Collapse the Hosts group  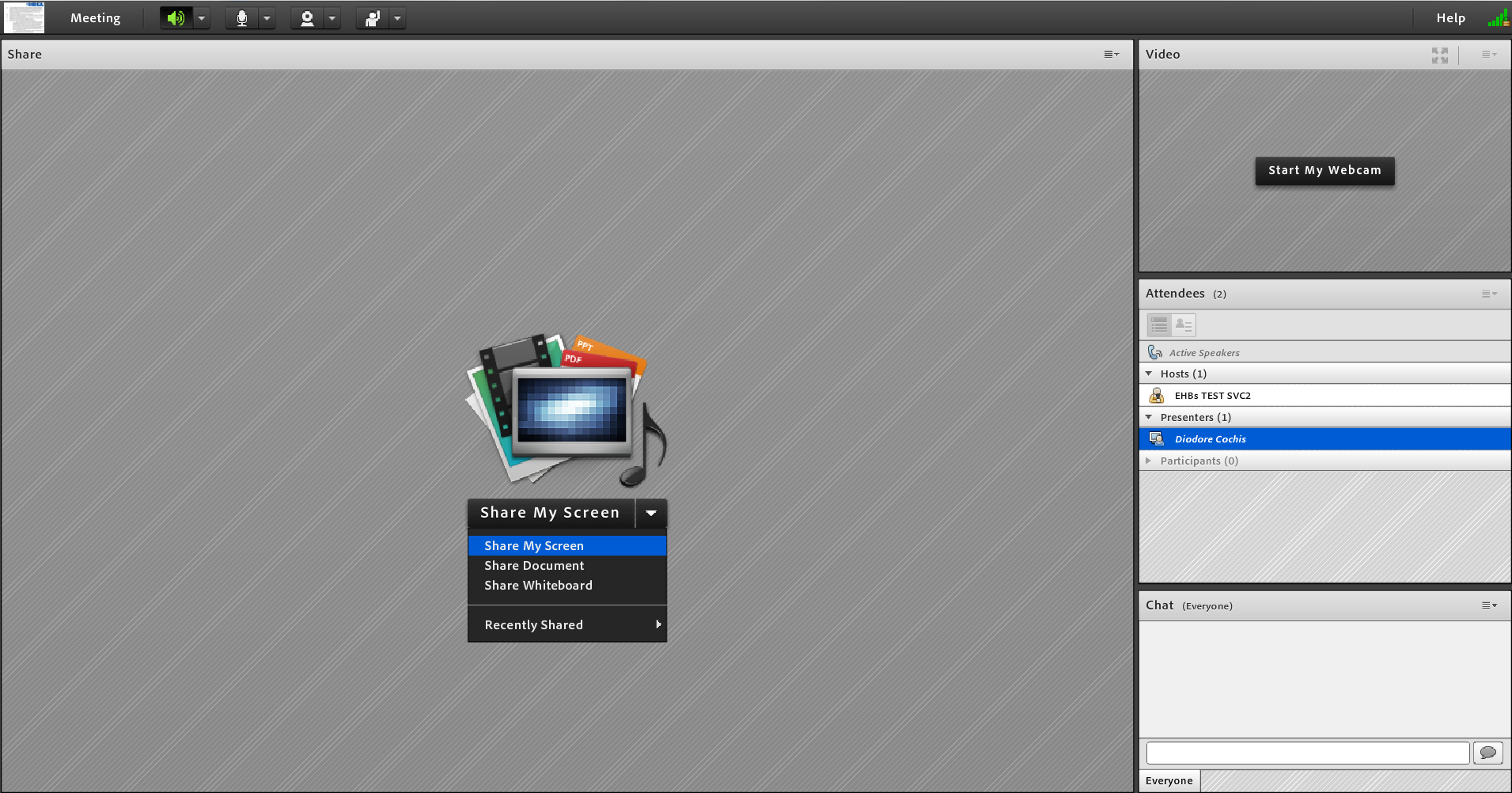[x=1149, y=374]
